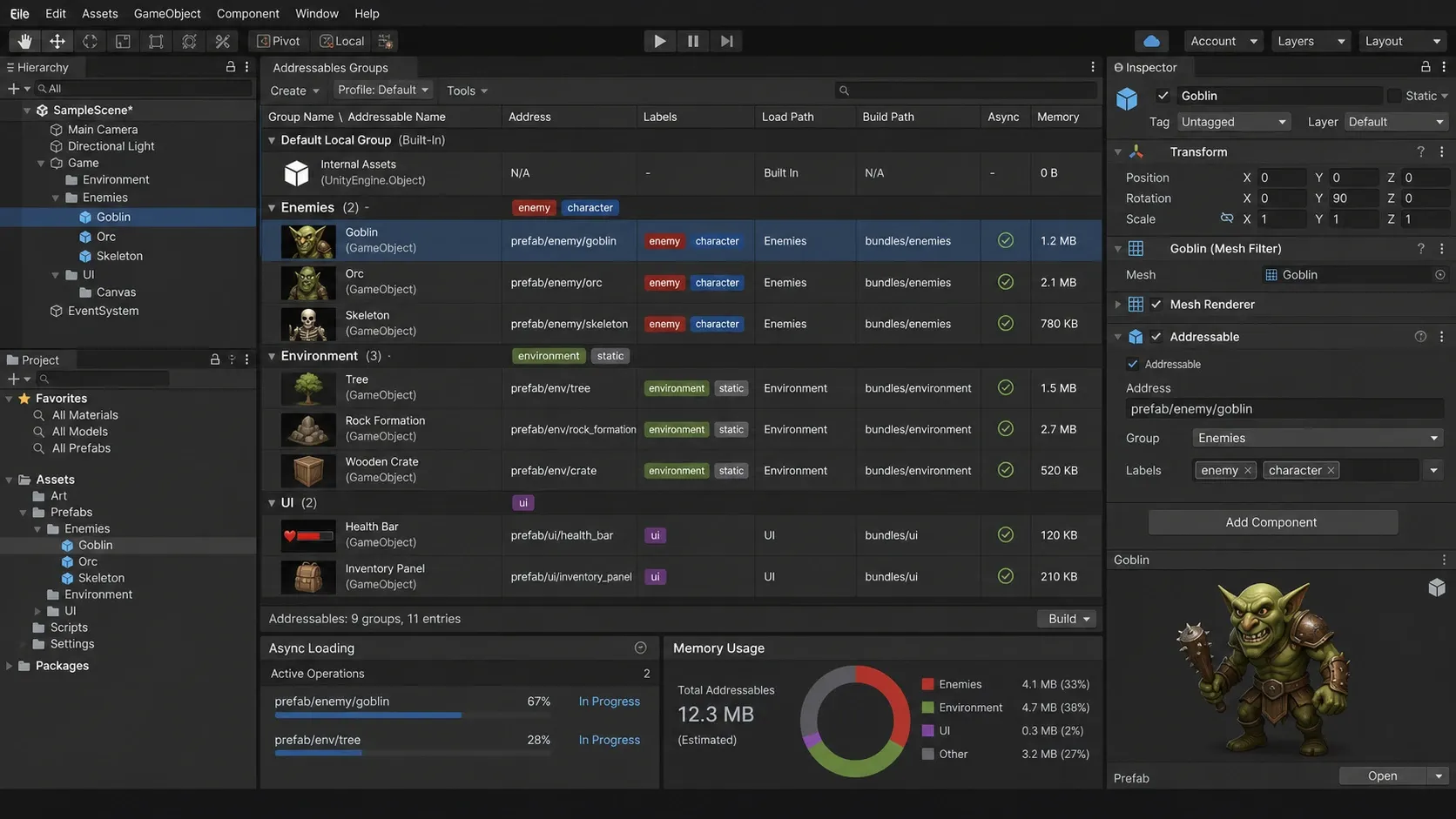This screenshot has width=1456, height=819.
Task: Toggle the Static checkbox
Action: click(1394, 96)
